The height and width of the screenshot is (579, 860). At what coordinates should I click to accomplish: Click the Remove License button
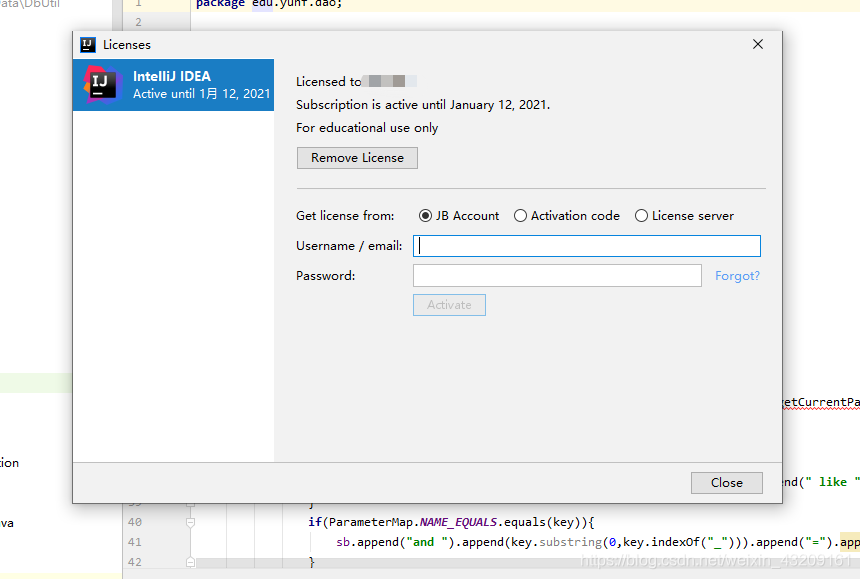pos(357,158)
